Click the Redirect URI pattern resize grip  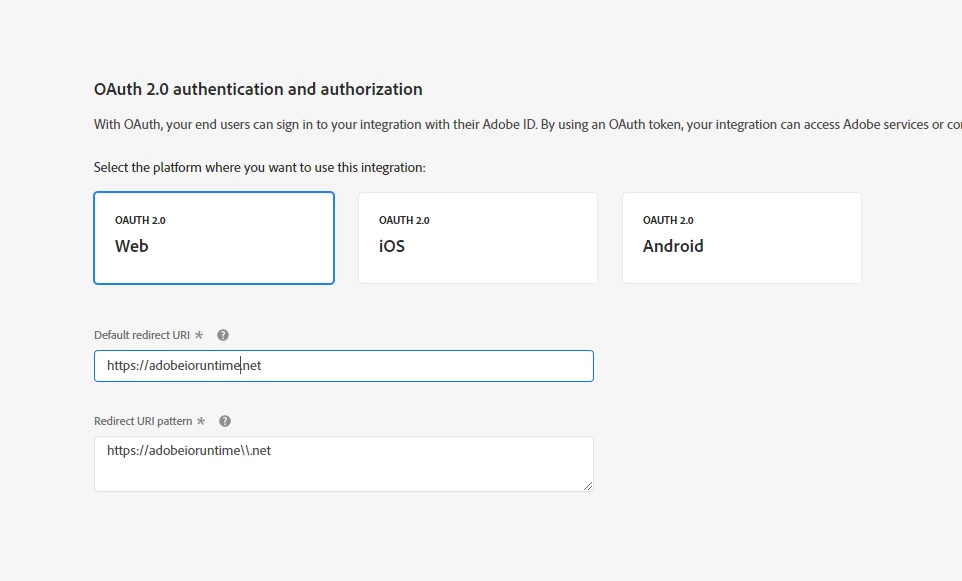(588, 486)
